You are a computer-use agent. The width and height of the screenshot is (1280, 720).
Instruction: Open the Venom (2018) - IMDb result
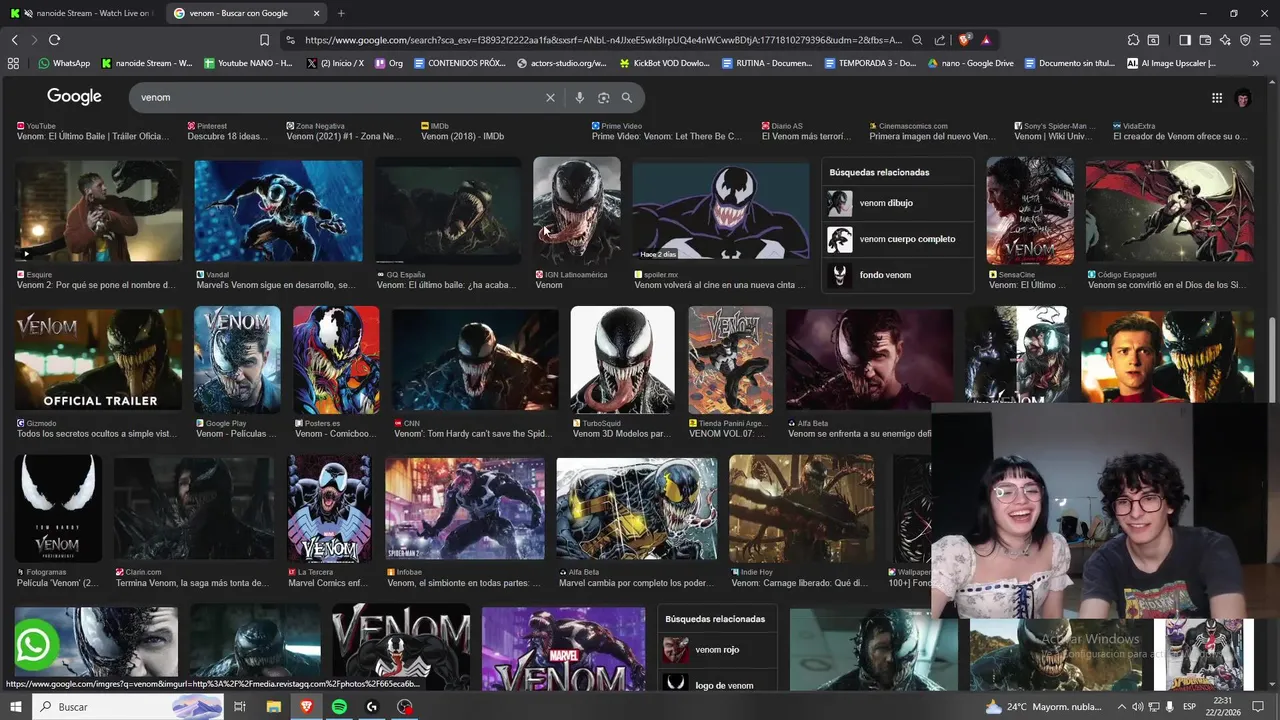pos(462,136)
